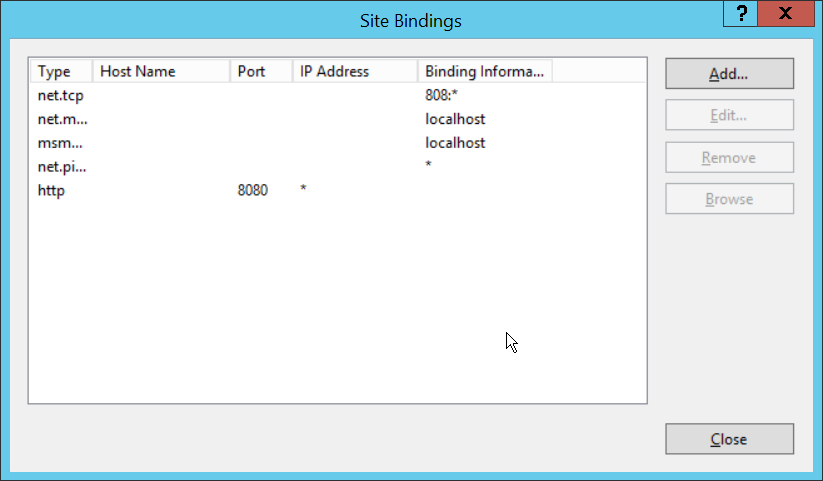The image size is (823, 481).
Task: Click the Close button at bottom
Action: pos(729,439)
